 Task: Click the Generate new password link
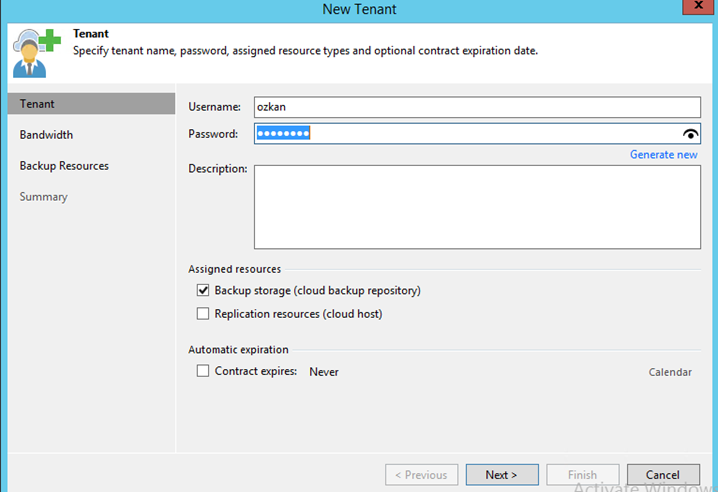(x=664, y=154)
